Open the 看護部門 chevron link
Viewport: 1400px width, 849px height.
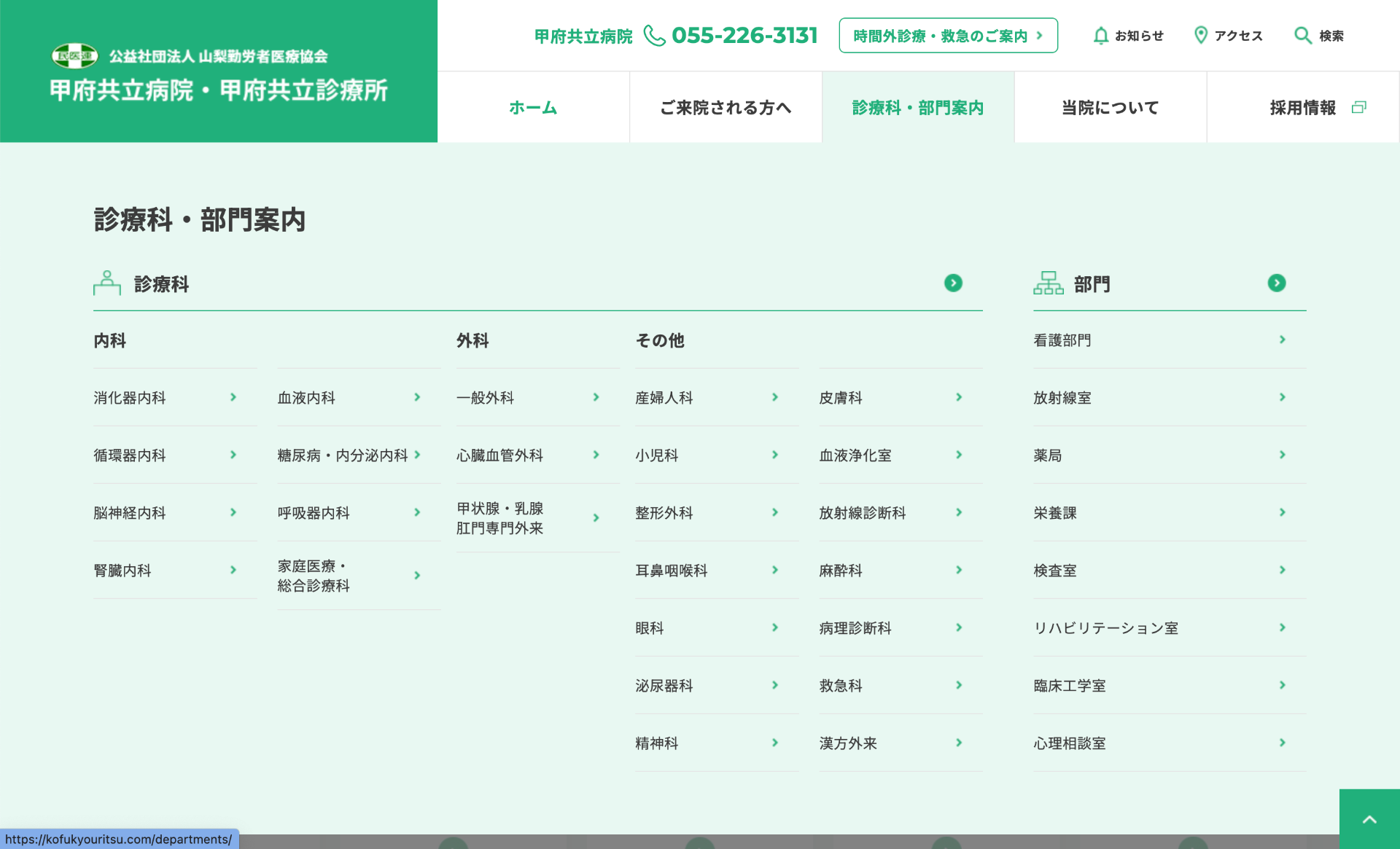point(1282,340)
